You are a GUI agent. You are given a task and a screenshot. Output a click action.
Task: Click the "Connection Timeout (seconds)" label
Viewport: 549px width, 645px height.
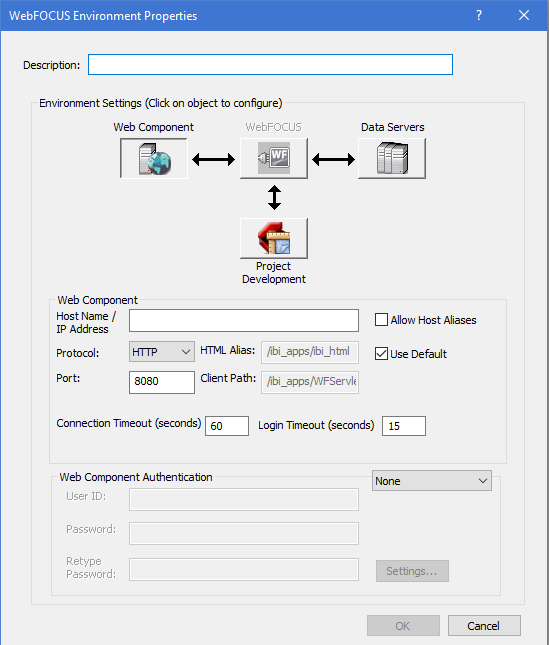pyautogui.click(x=129, y=423)
